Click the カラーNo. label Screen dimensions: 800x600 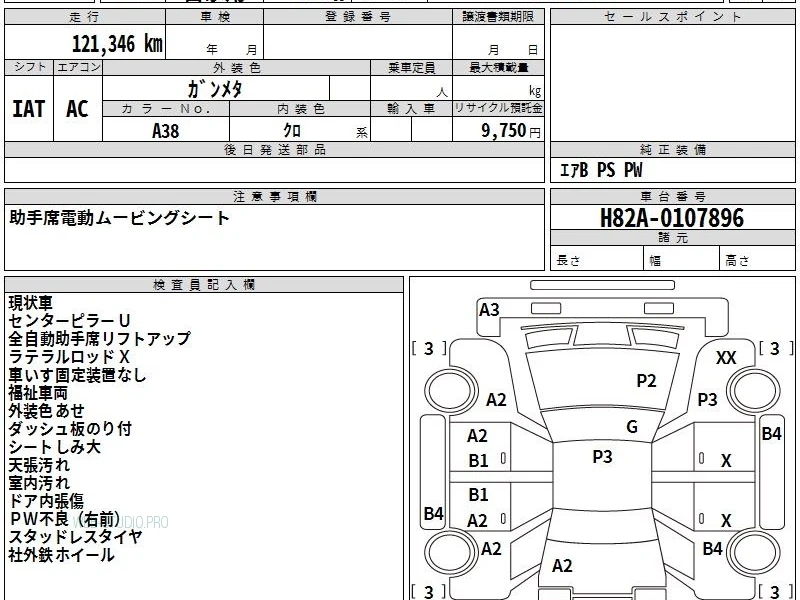[166, 109]
